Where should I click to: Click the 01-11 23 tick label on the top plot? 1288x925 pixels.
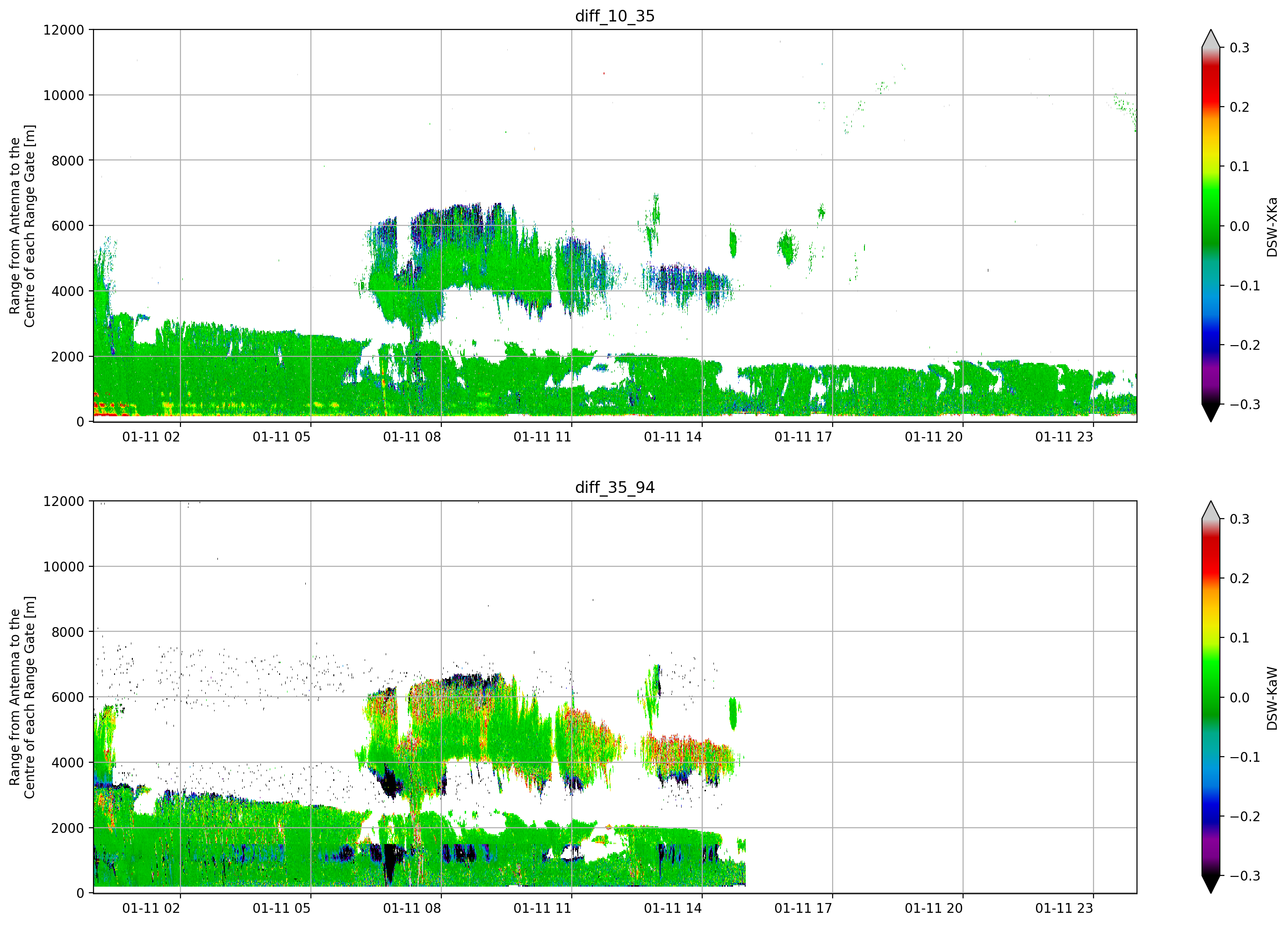click(1064, 437)
